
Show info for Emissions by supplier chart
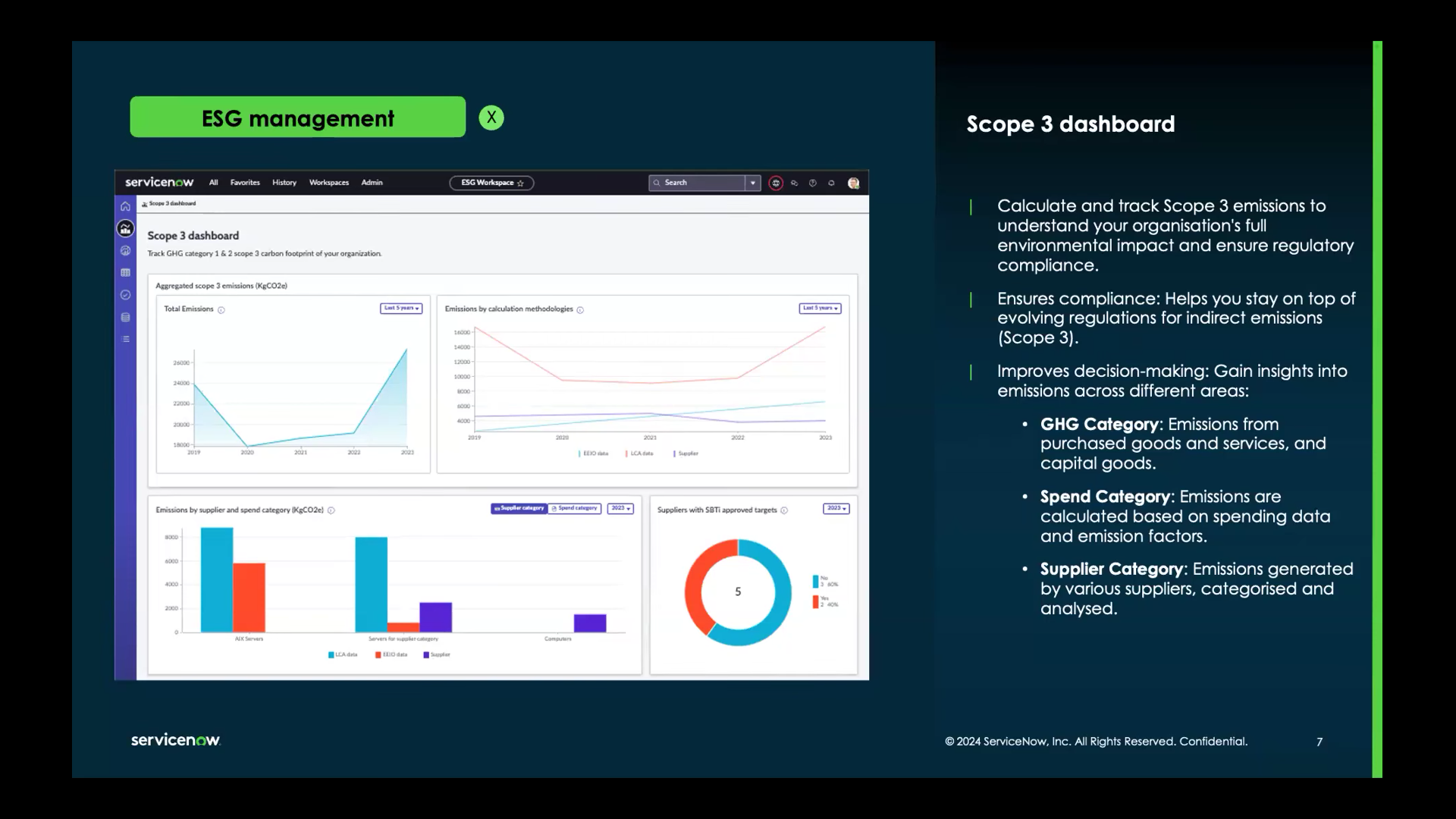coord(331,510)
